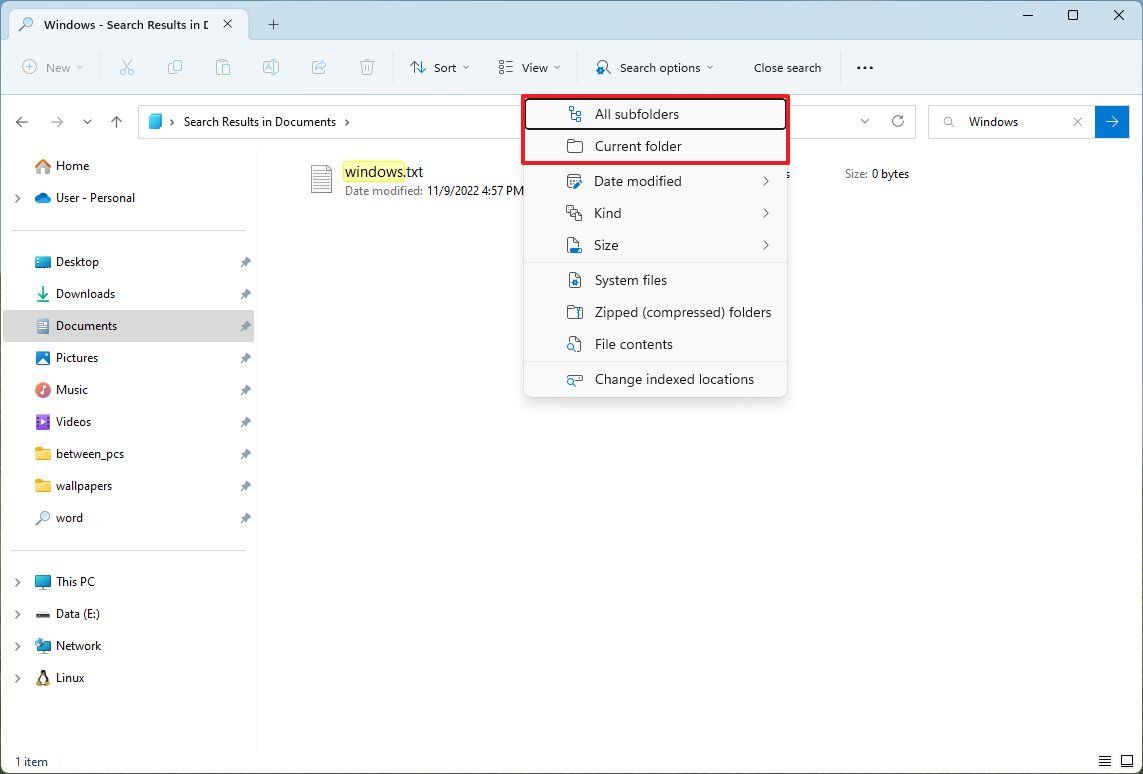Navigate up one folder level
Screen dimensions: 1143x774
point(116,121)
